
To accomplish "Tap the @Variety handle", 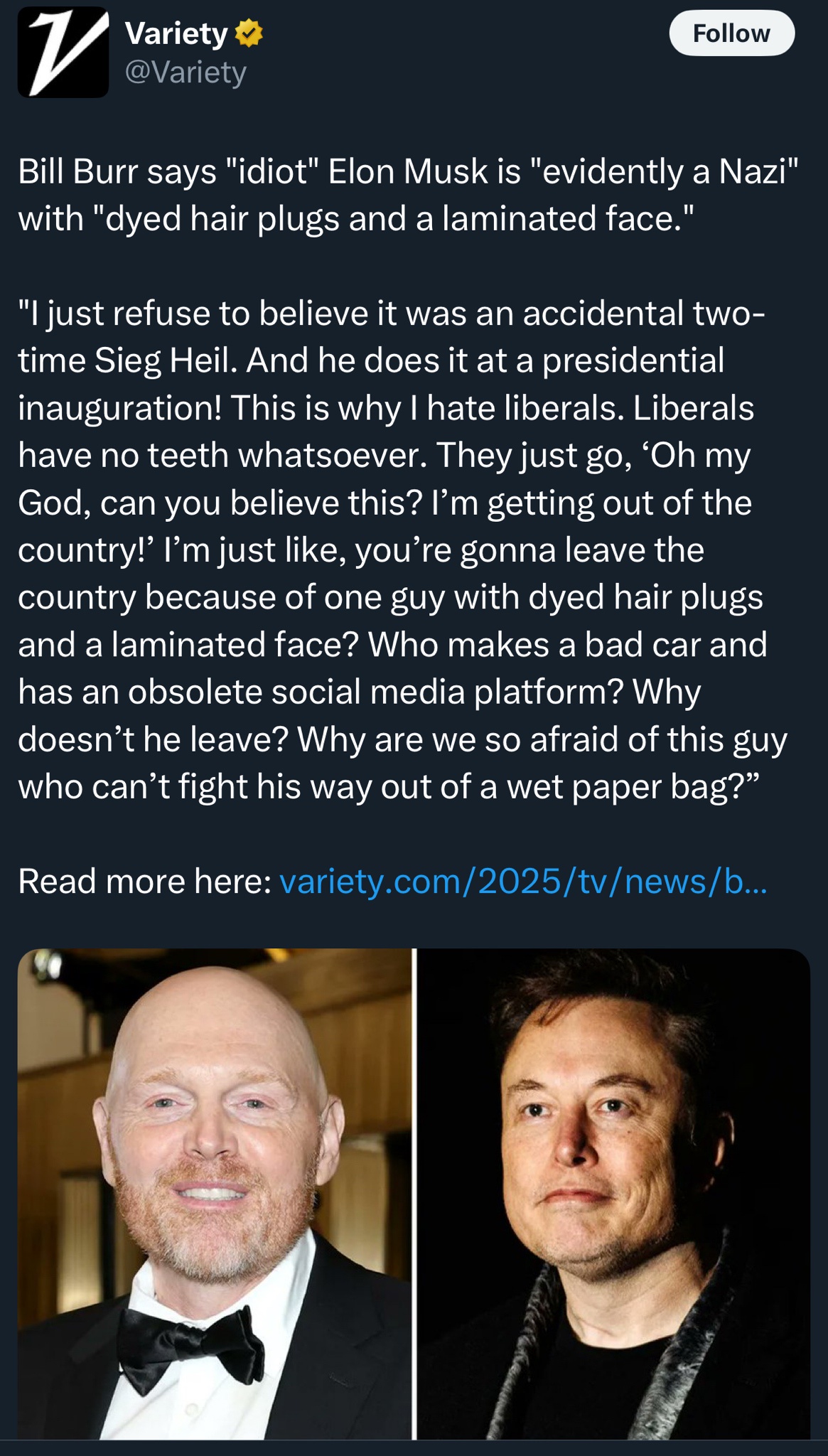I will pyautogui.click(x=186, y=72).
